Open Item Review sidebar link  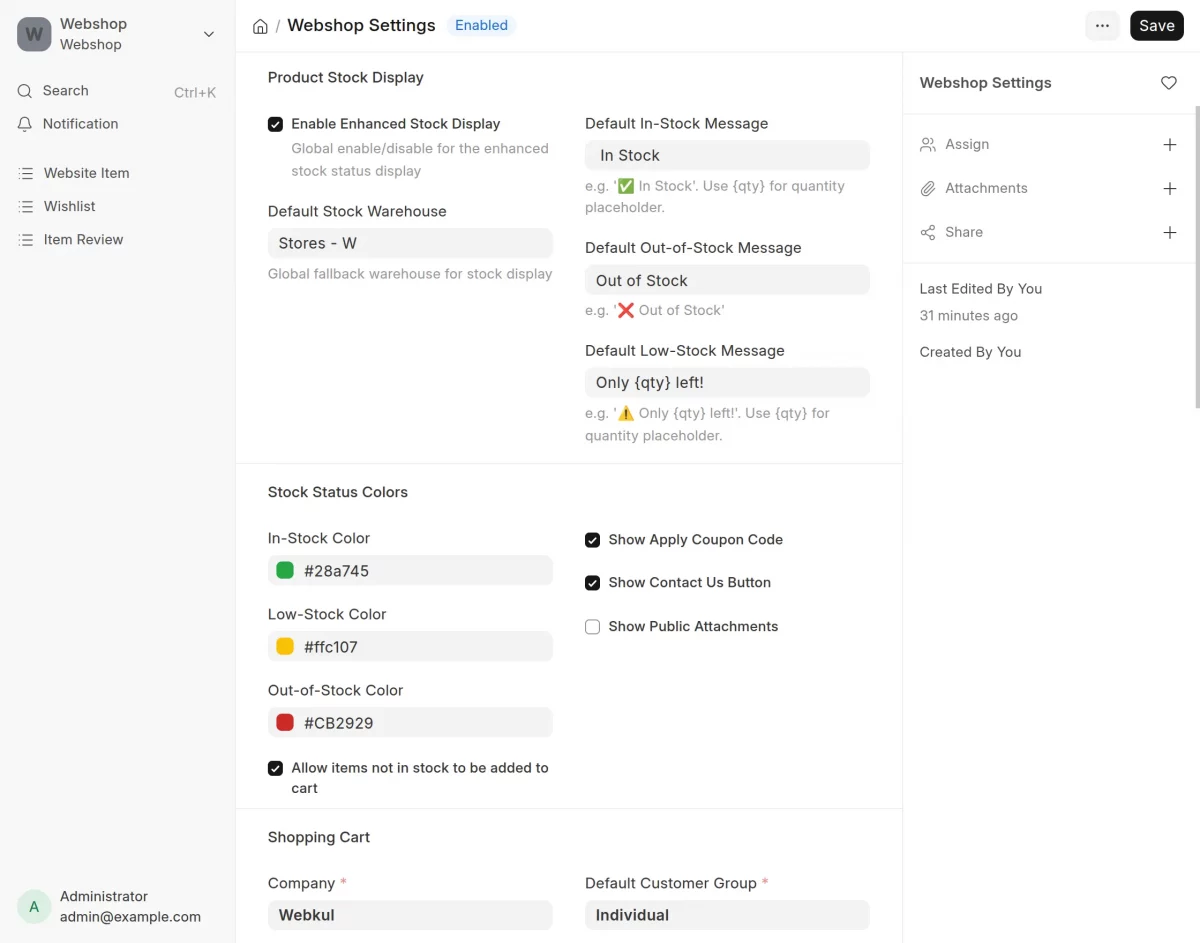pos(83,239)
